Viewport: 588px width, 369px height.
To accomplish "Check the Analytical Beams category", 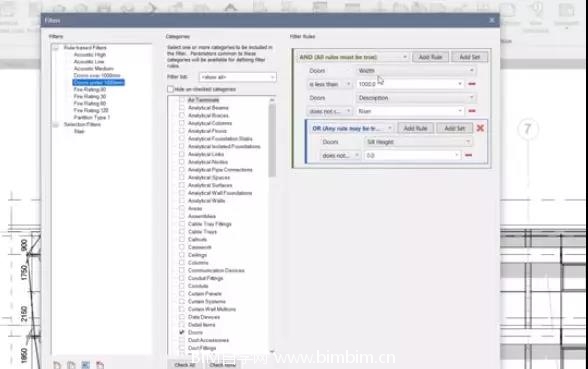I will [182, 108].
